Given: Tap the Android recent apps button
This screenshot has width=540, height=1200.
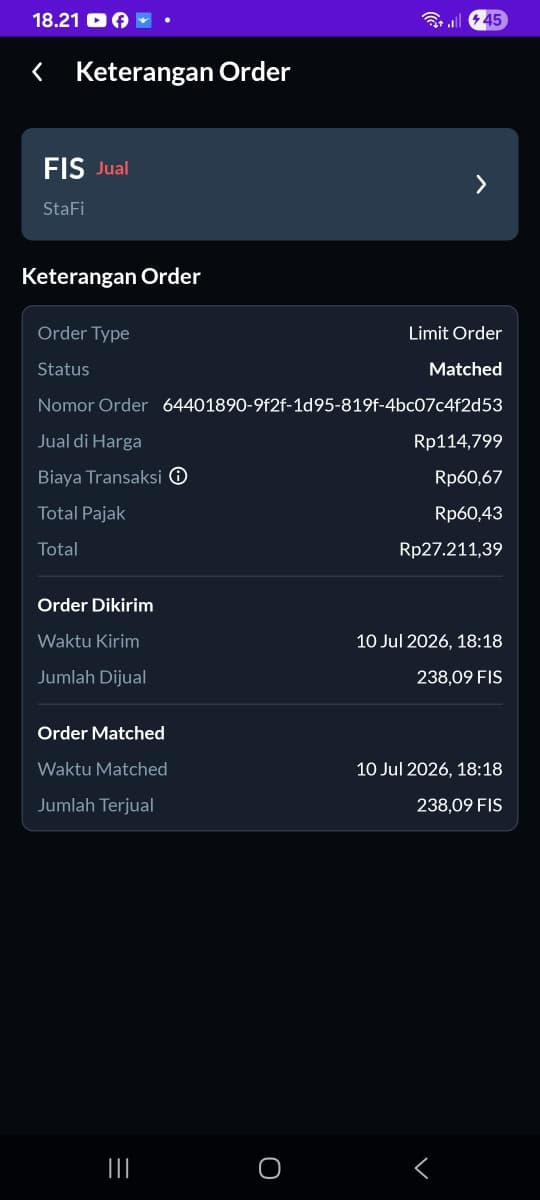Looking at the screenshot, I should click(x=118, y=1168).
